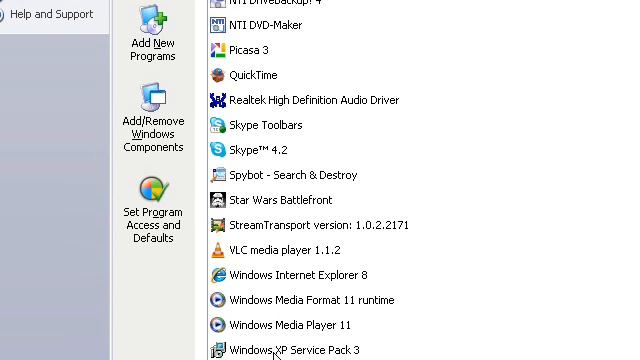This screenshot has height=360, width=640.
Task: Select the Skype™ 4.2 entry
Action: [x=258, y=150]
